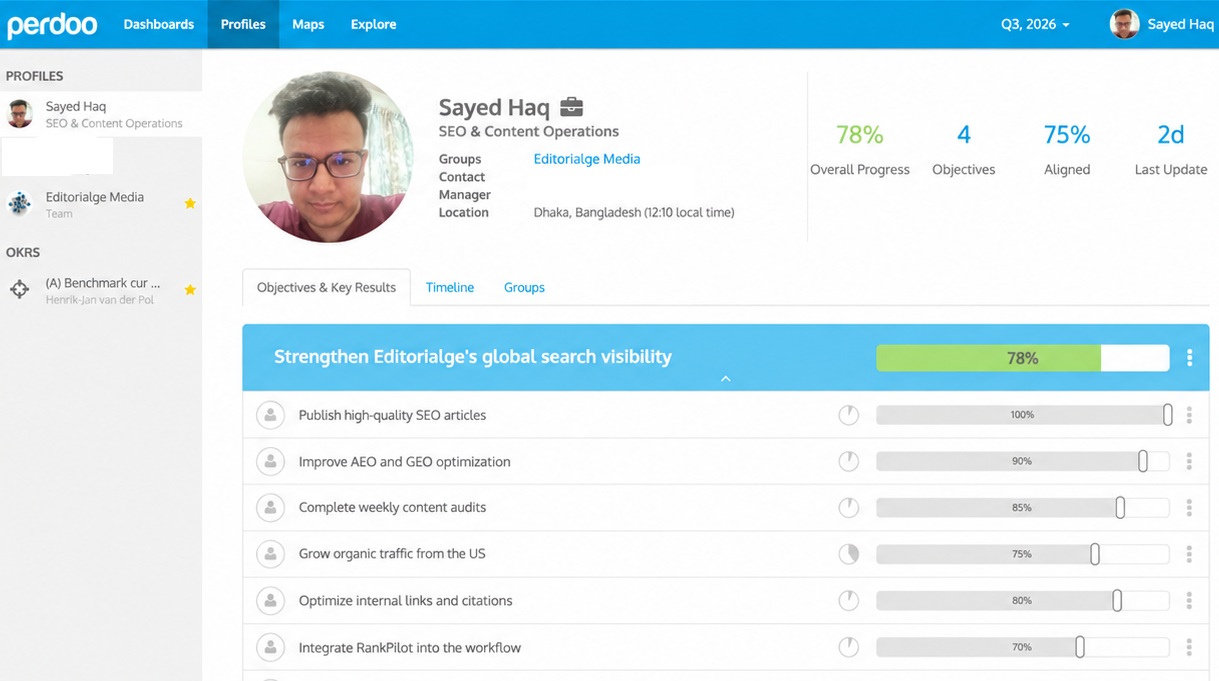Select the Profiles nav tab

click(x=243, y=24)
